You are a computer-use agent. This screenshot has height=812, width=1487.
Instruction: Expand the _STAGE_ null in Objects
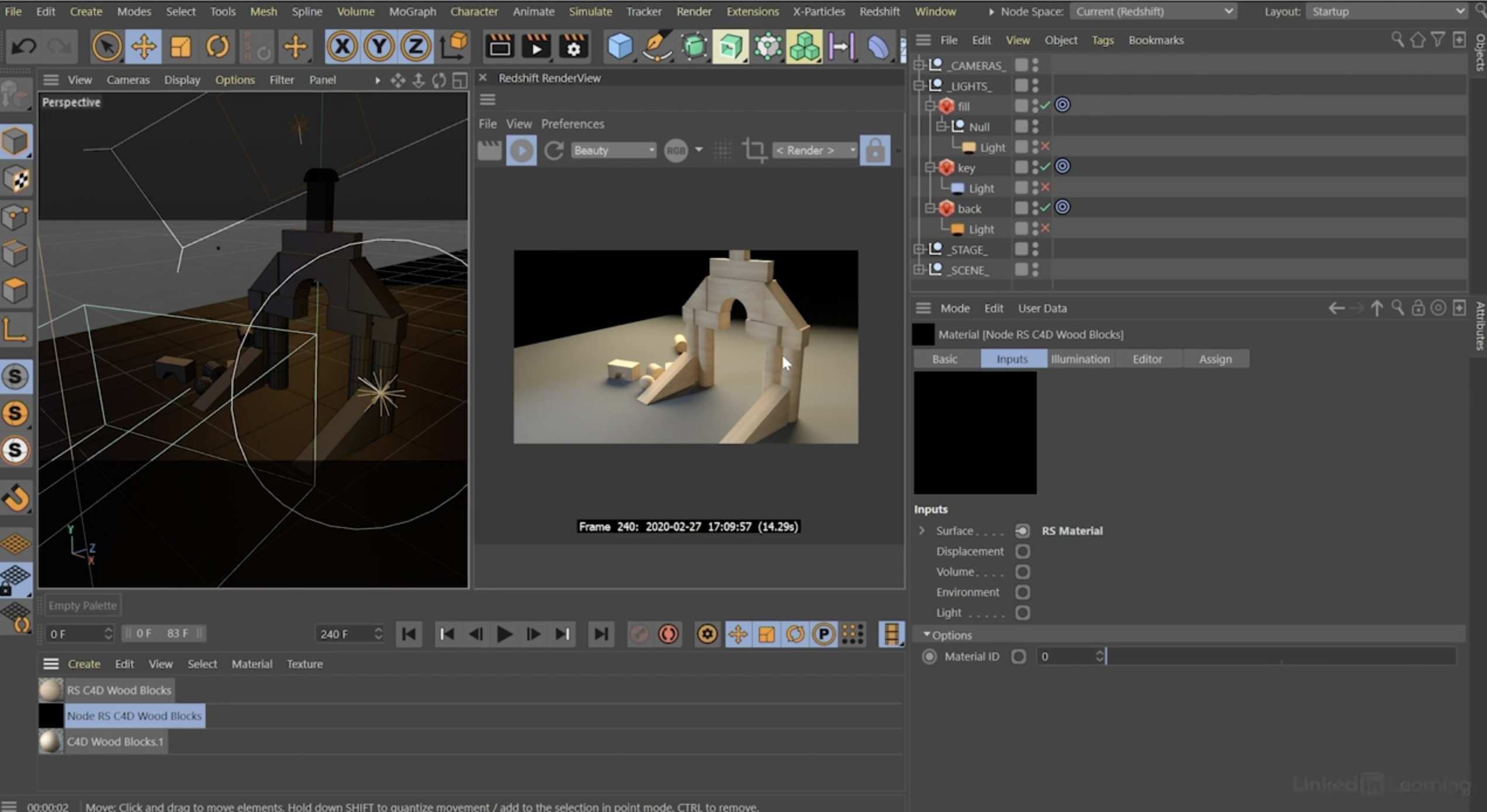[919, 249]
